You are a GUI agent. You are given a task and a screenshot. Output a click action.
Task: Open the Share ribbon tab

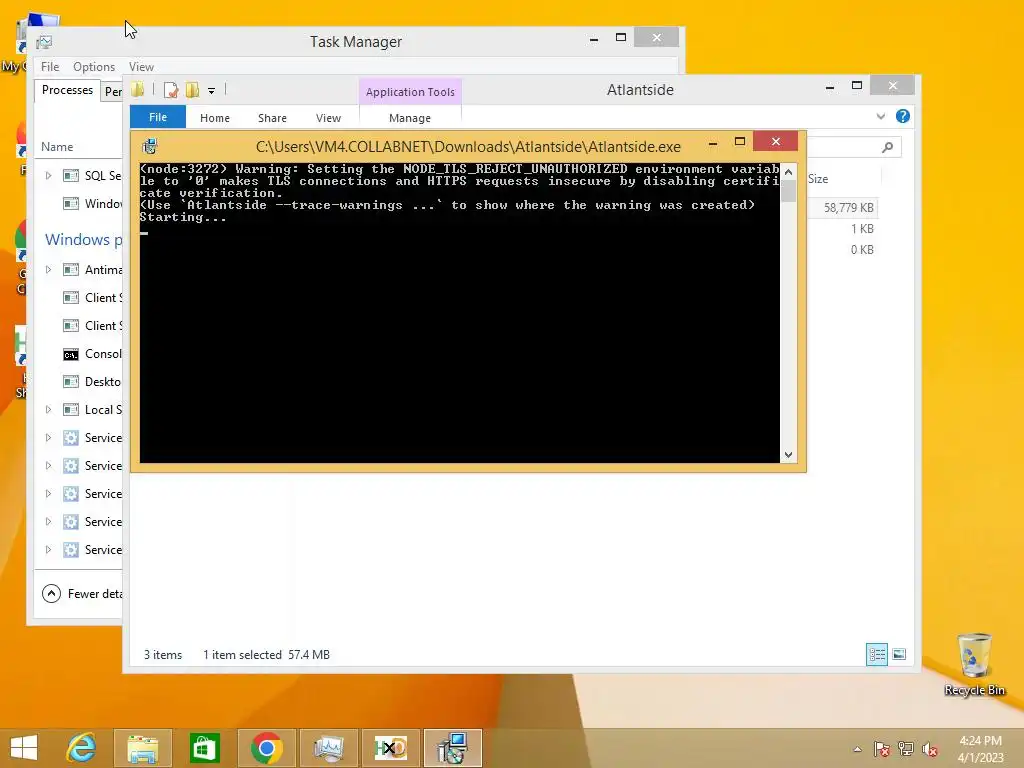(272, 118)
